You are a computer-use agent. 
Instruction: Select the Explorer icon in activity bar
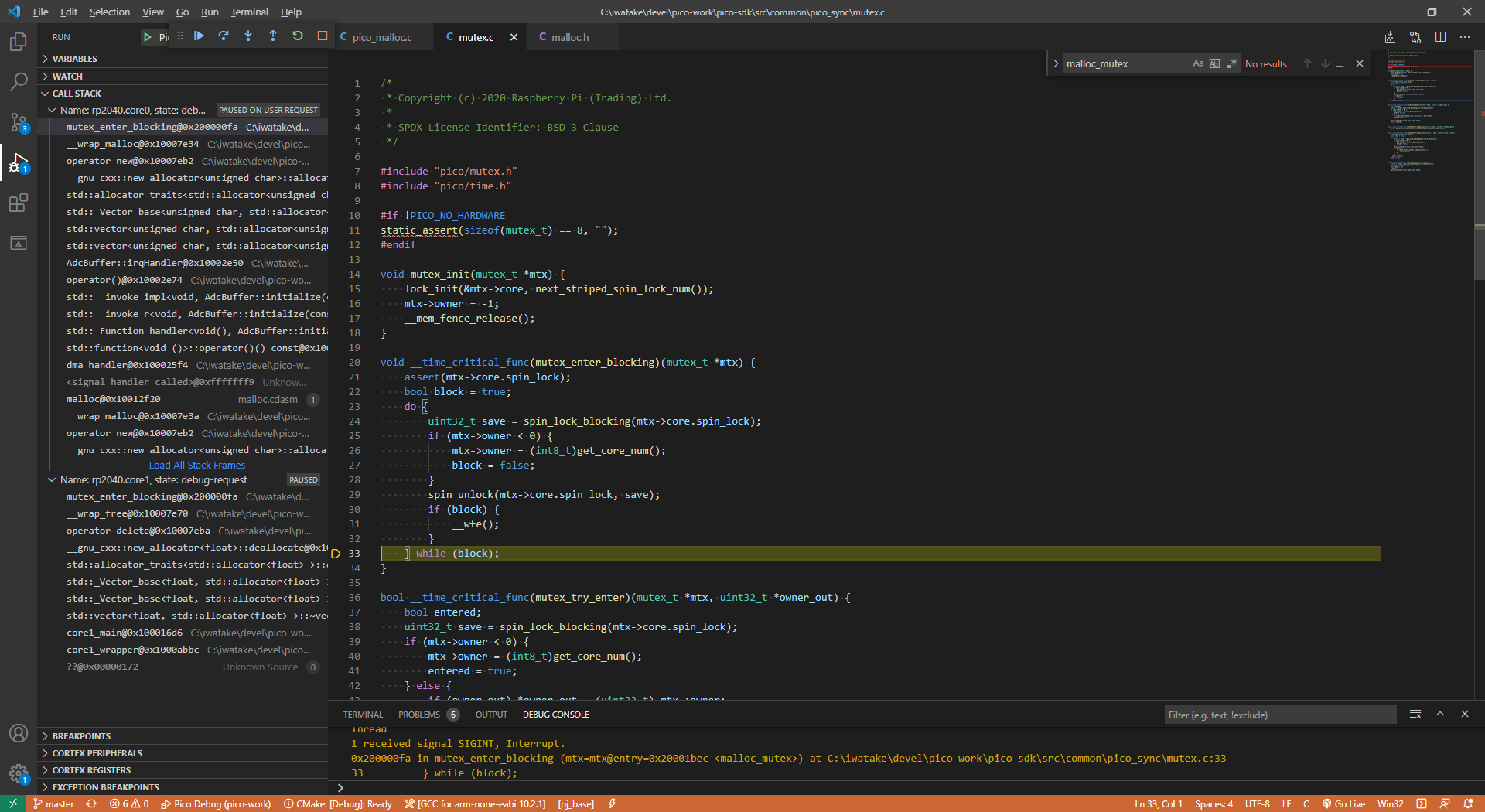point(18,43)
